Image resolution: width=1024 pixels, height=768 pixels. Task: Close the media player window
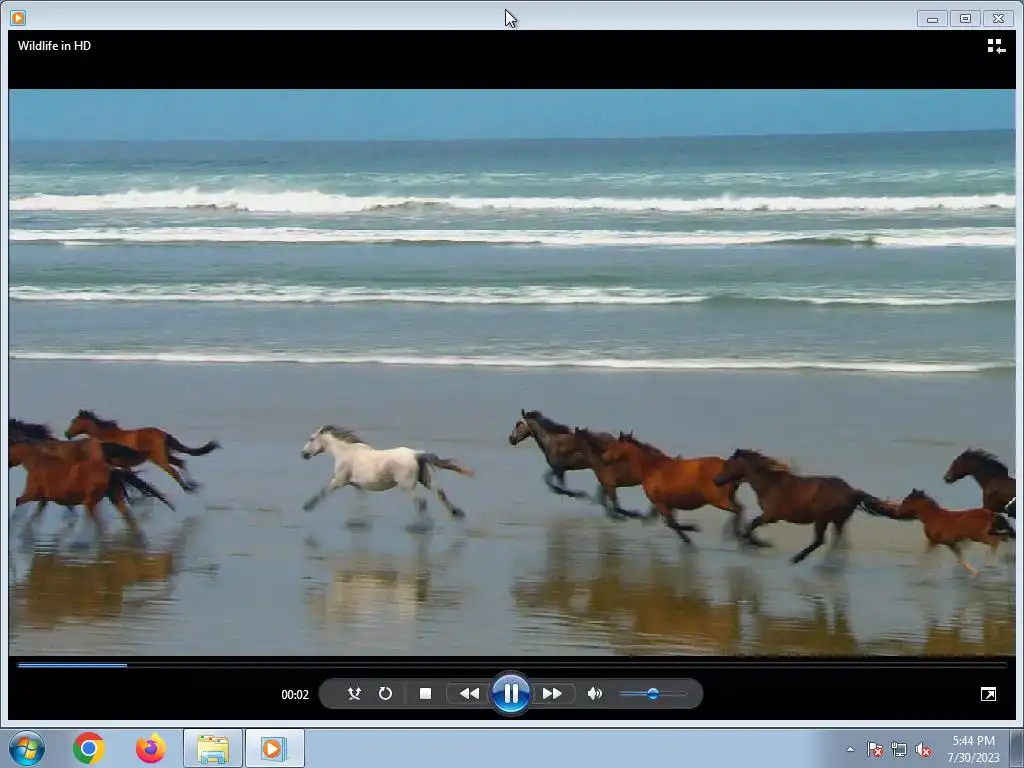click(x=999, y=18)
